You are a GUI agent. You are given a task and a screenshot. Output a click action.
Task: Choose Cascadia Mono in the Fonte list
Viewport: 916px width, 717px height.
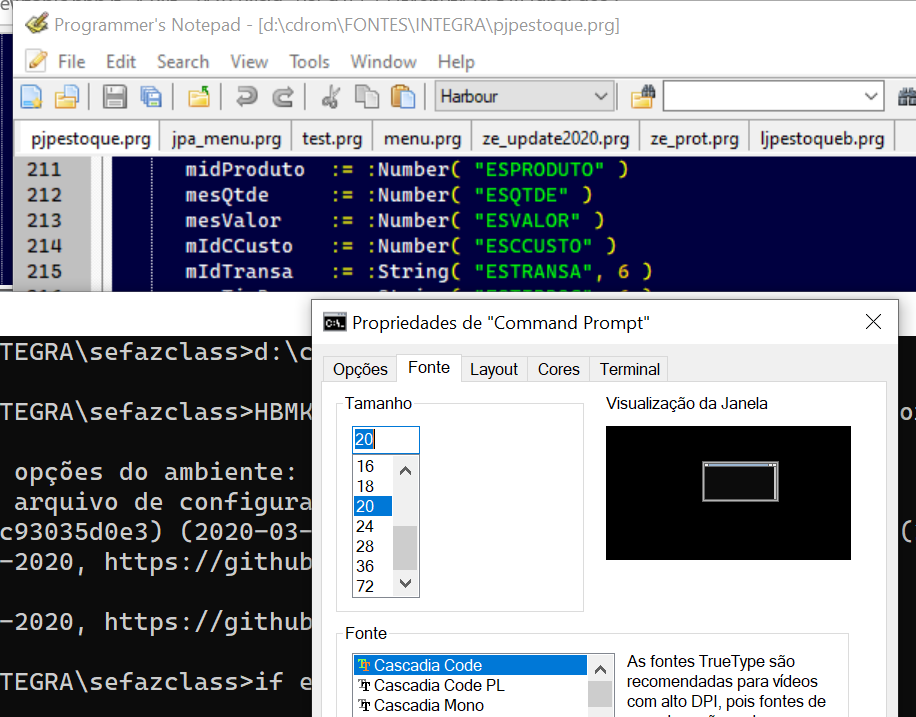pos(428,705)
